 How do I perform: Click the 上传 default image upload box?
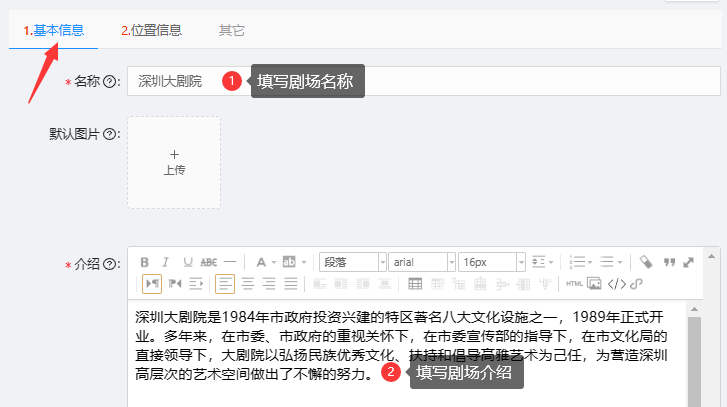pos(174,162)
